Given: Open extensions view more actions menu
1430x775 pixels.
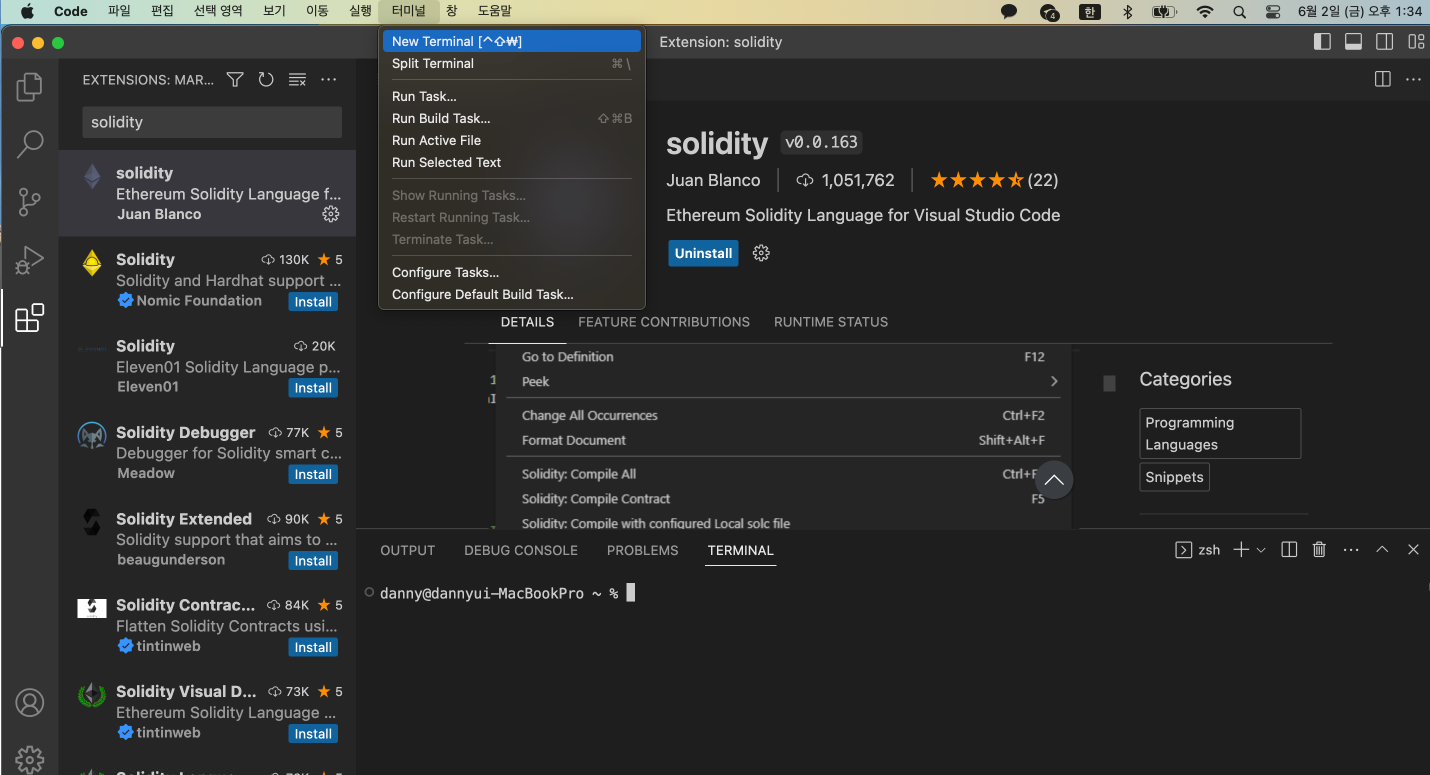Looking at the screenshot, I should 328,80.
